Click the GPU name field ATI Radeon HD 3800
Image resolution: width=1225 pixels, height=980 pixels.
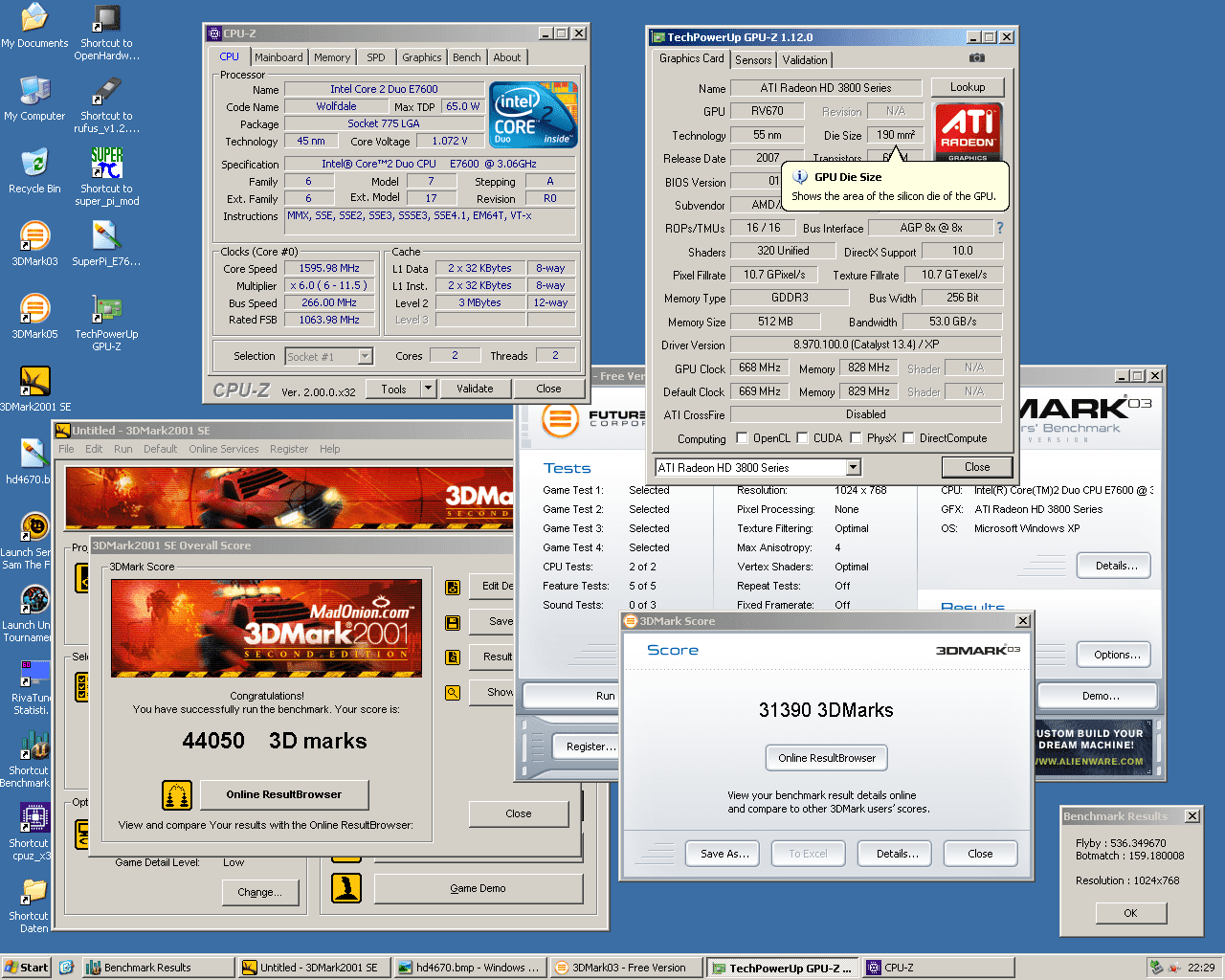pos(826,88)
